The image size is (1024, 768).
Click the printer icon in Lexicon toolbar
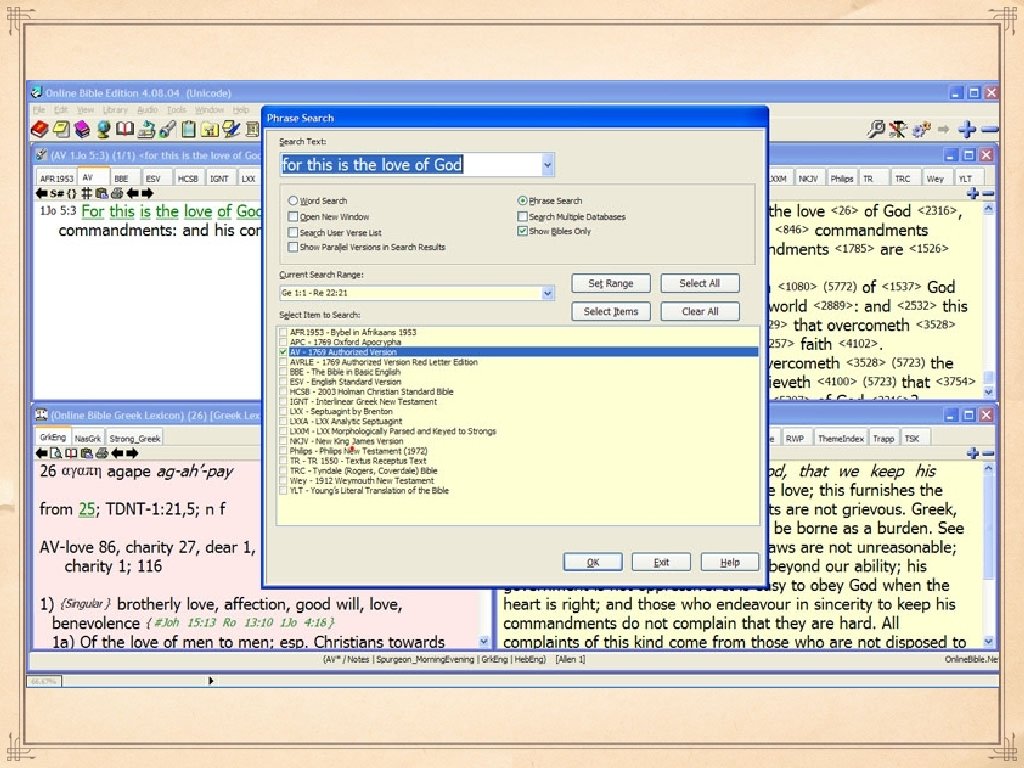[102, 453]
